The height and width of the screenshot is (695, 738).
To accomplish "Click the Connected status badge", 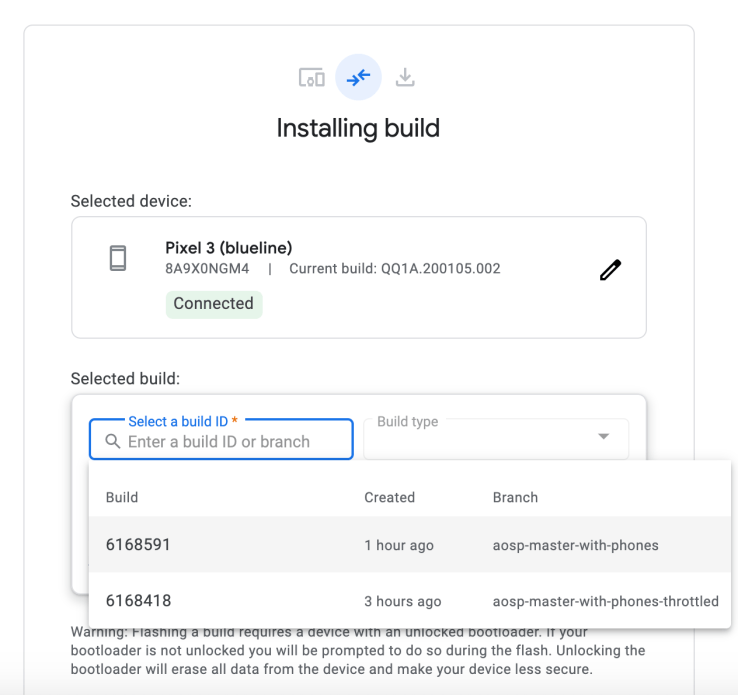I will pos(213,304).
